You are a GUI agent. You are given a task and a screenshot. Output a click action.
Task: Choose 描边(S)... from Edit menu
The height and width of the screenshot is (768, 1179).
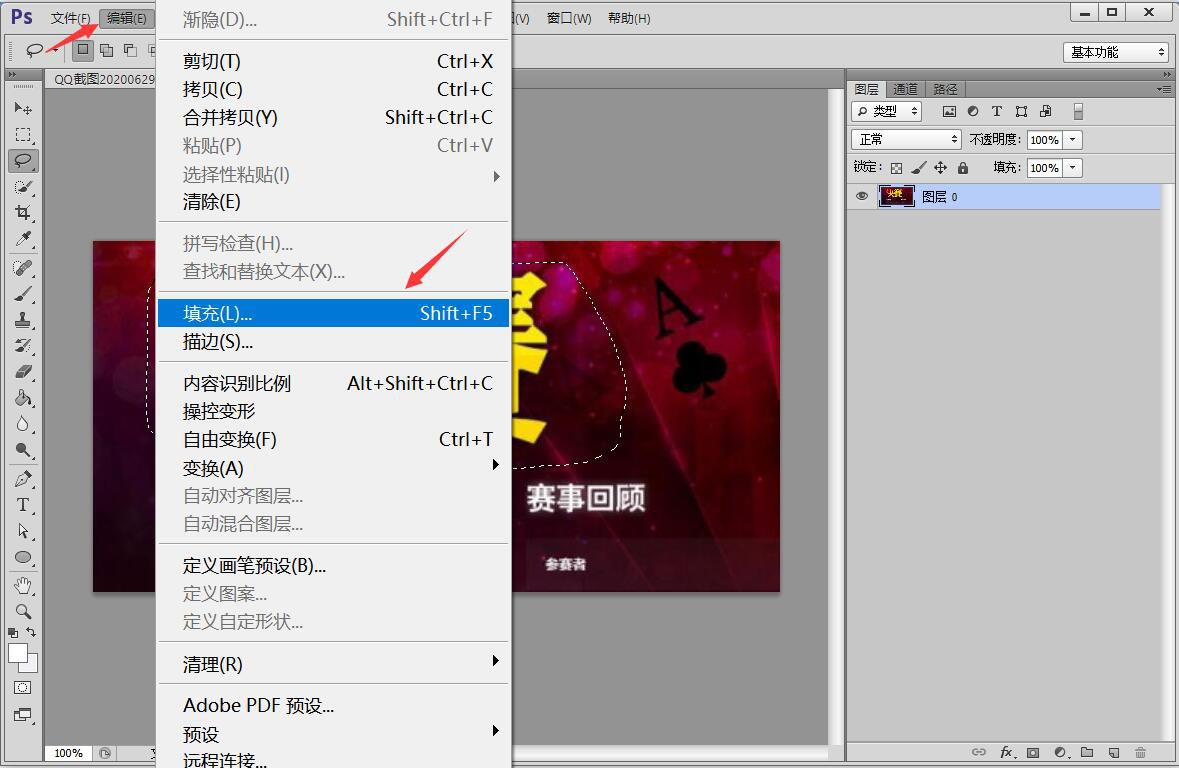(333, 342)
